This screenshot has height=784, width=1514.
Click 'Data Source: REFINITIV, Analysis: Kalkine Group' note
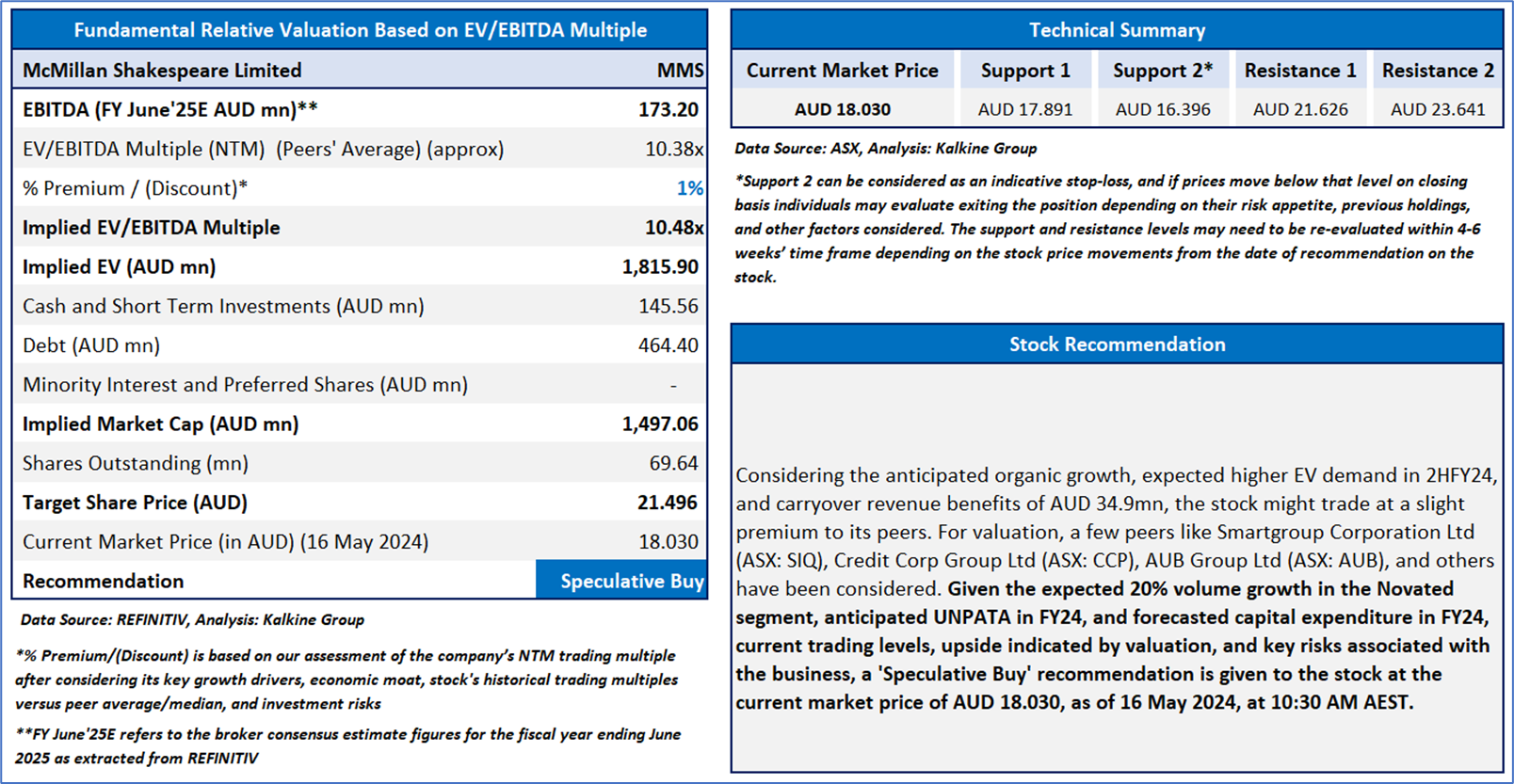192,619
